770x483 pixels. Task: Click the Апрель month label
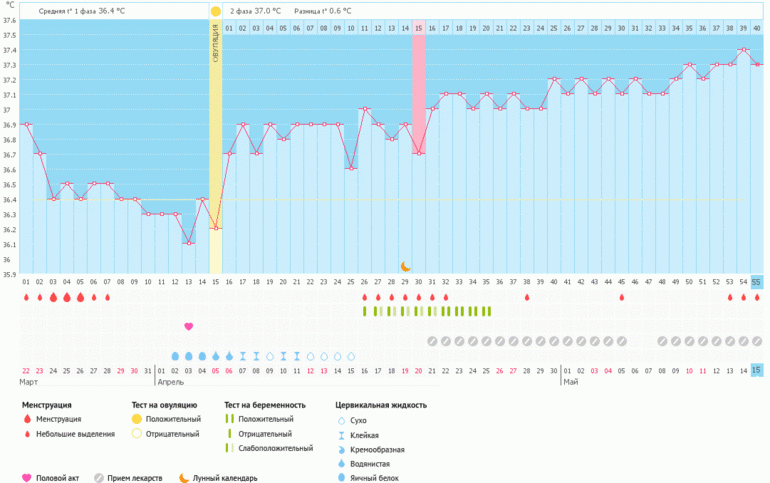click(170, 382)
